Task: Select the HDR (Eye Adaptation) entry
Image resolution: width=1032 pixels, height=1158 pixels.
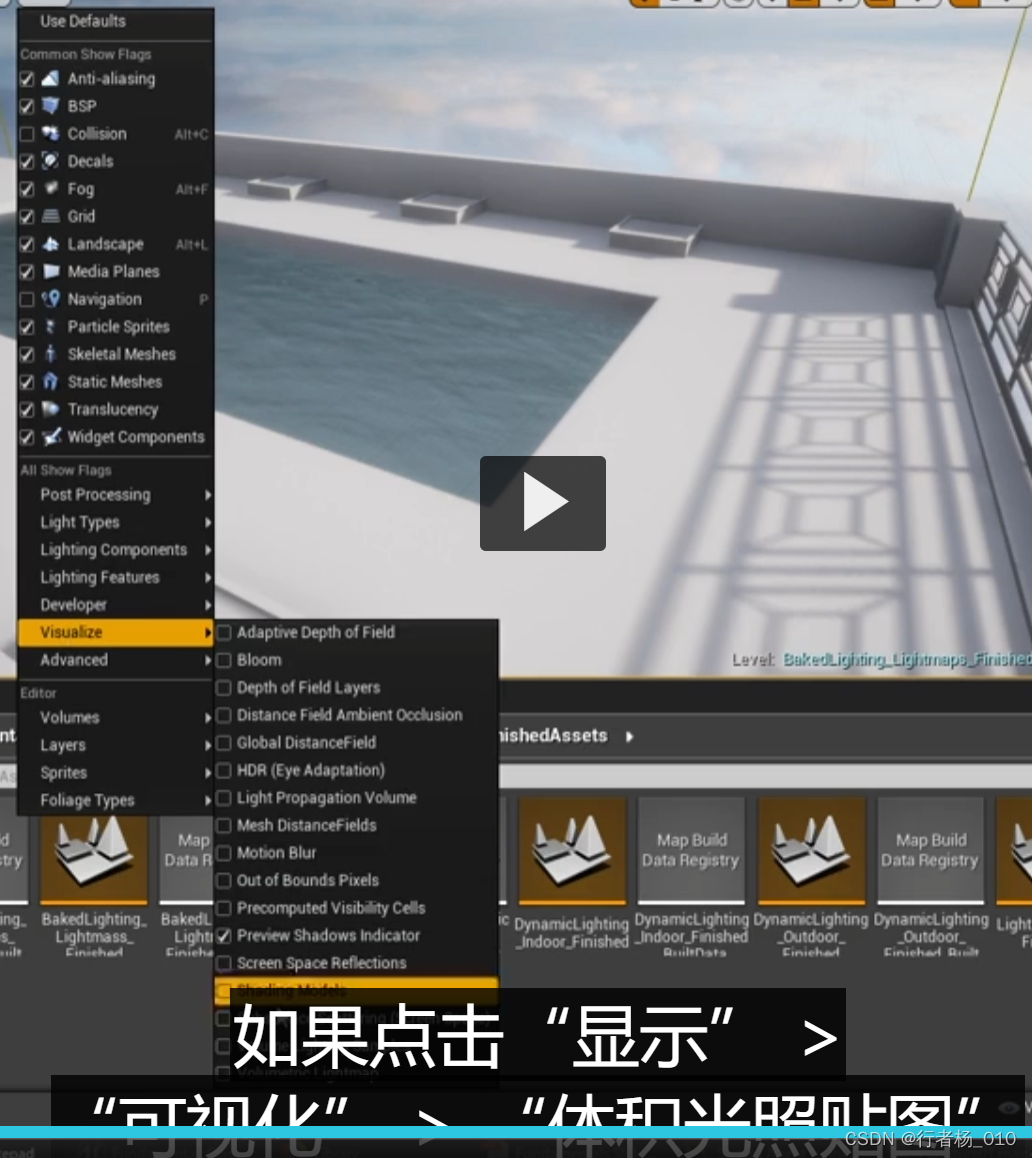Action: tap(357, 770)
